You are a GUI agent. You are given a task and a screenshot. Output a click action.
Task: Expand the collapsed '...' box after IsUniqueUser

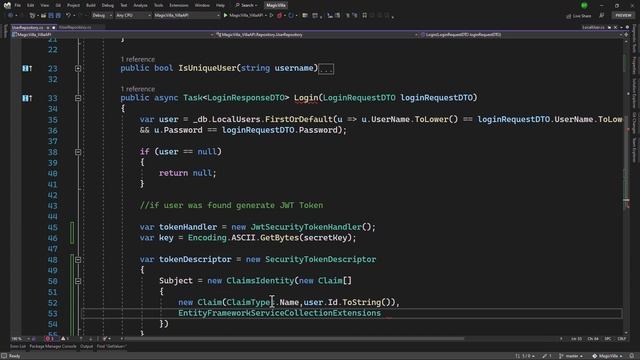(326, 69)
